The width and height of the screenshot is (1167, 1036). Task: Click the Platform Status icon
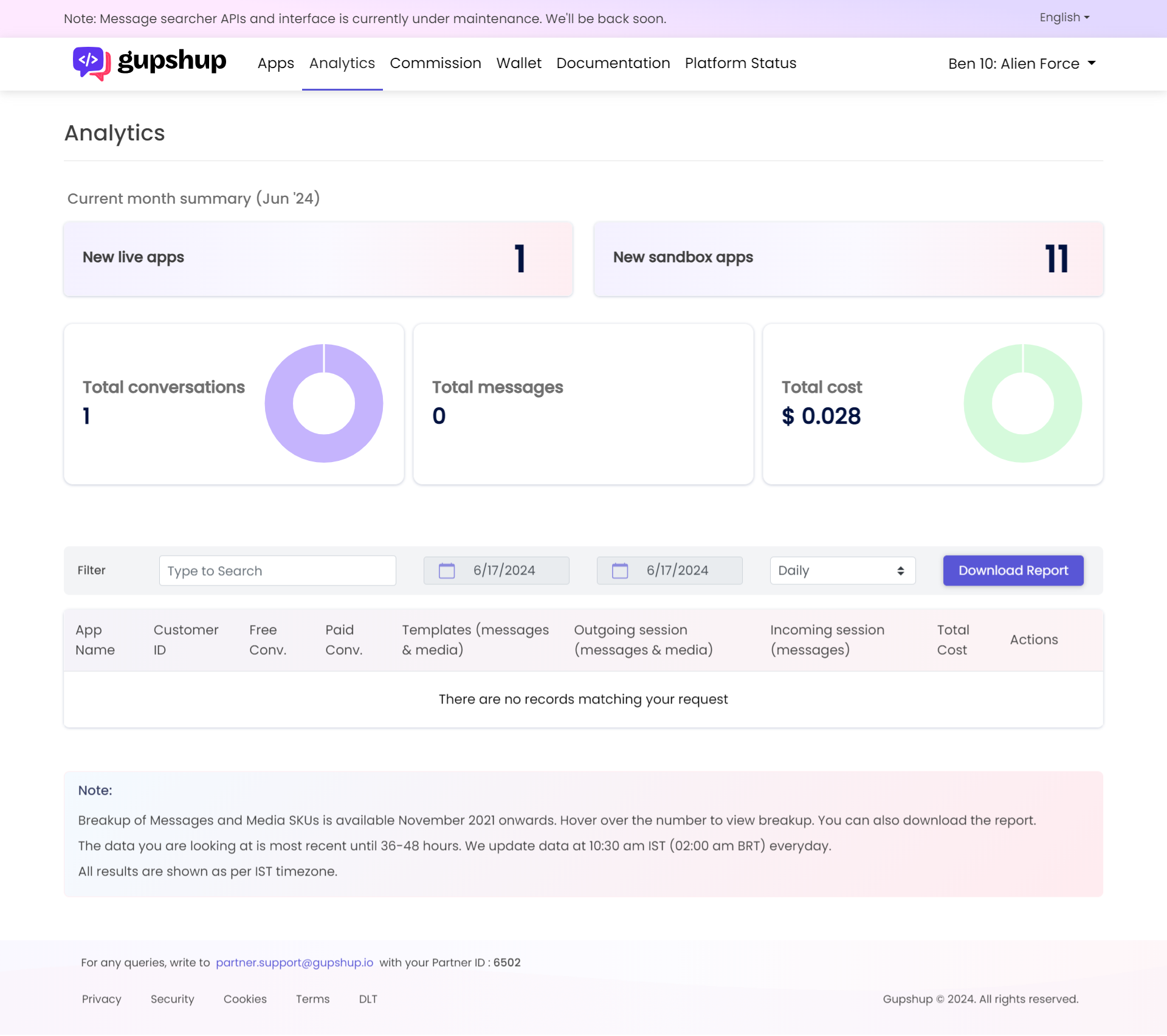[740, 63]
